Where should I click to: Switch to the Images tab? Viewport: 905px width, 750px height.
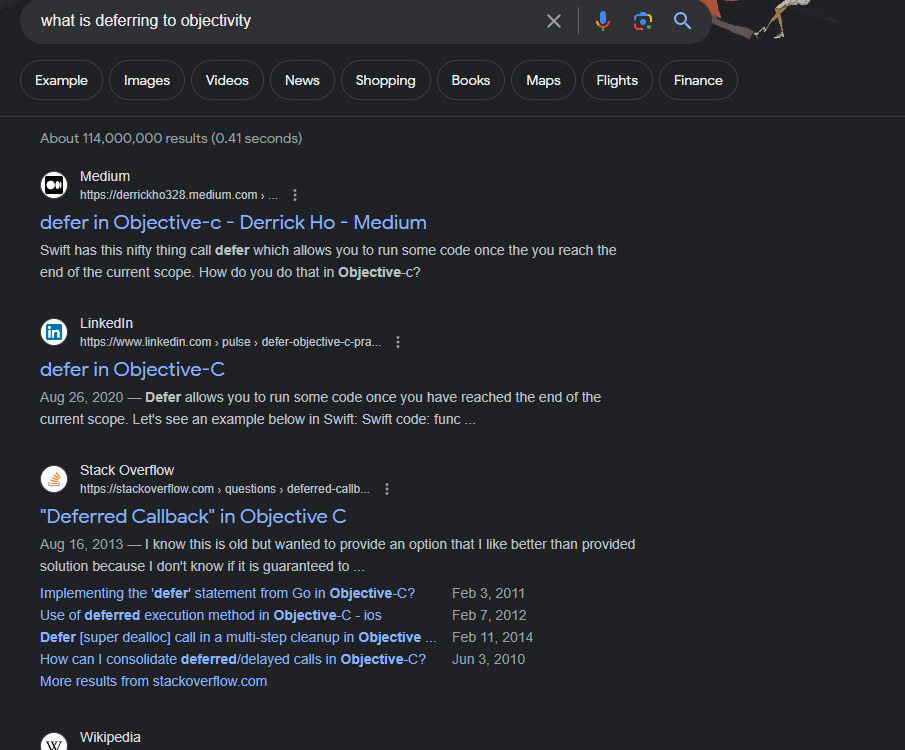[x=147, y=80]
